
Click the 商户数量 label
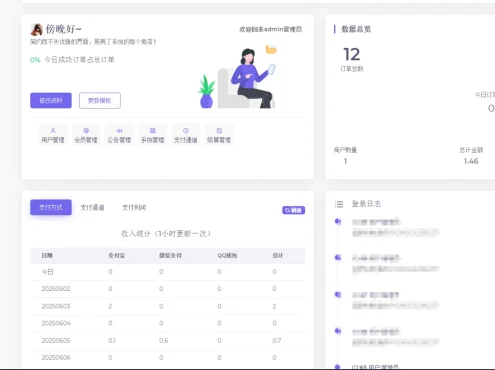pos(345,150)
